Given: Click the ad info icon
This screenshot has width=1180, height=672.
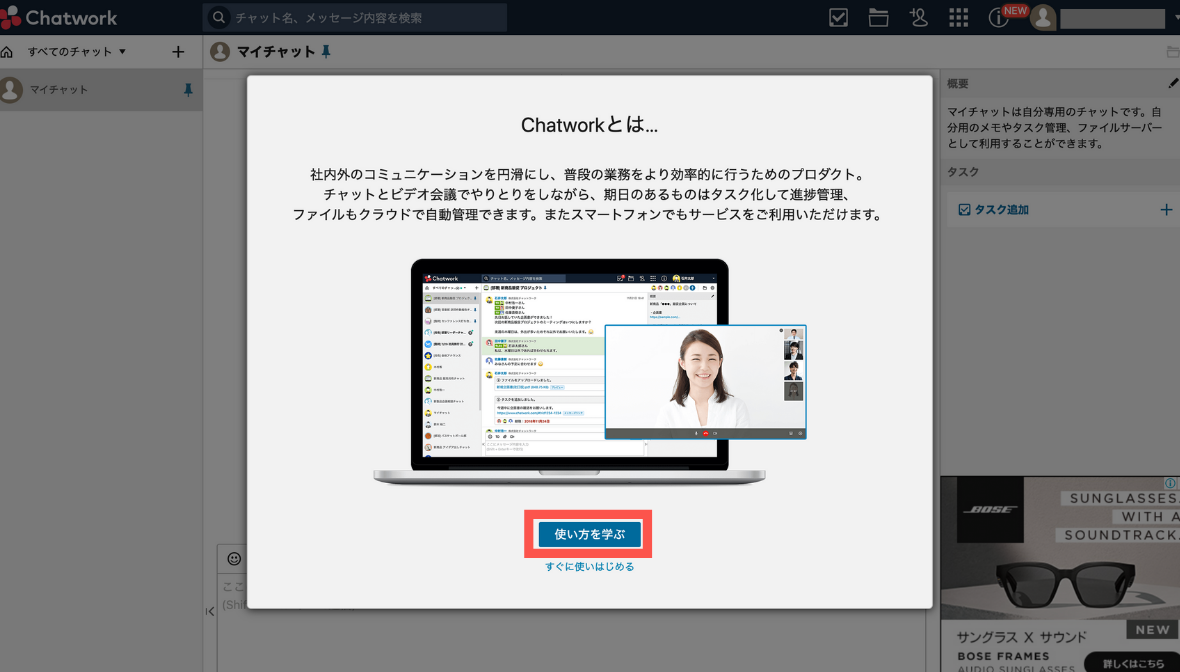Looking at the screenshot, I should pyautogui.click(x=1171, y=483).
